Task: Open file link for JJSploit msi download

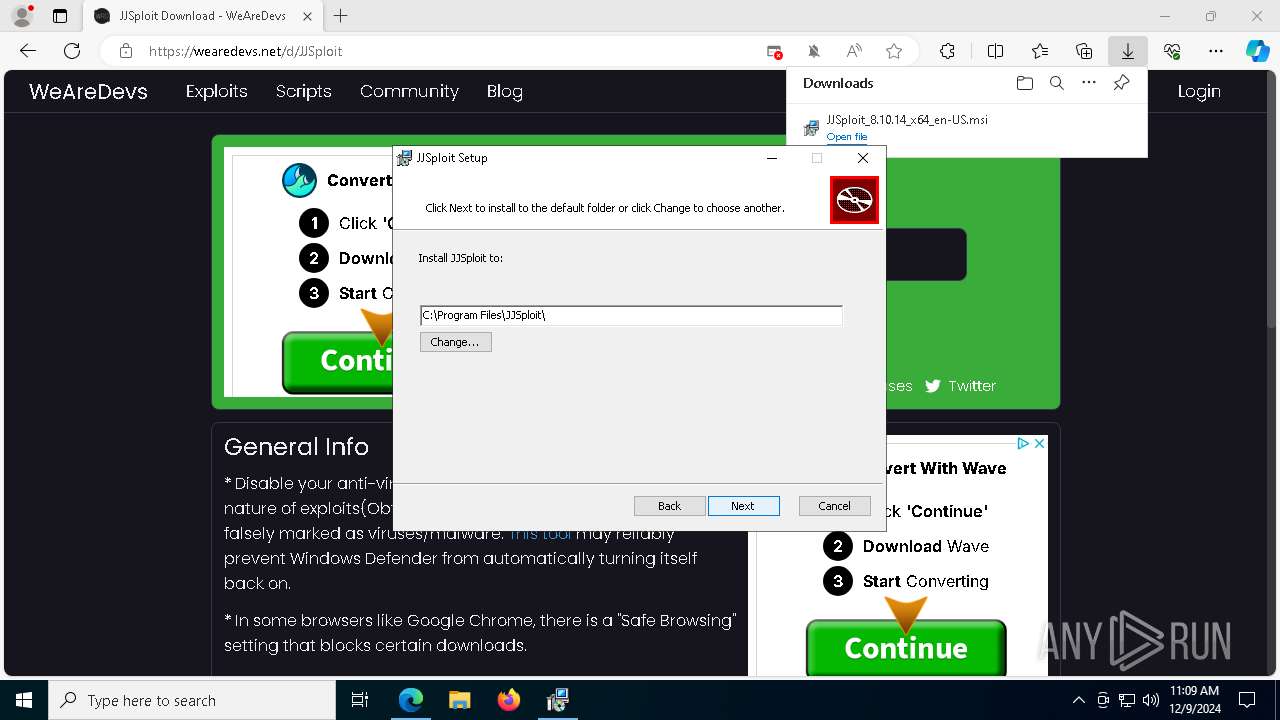Action: 846,137
